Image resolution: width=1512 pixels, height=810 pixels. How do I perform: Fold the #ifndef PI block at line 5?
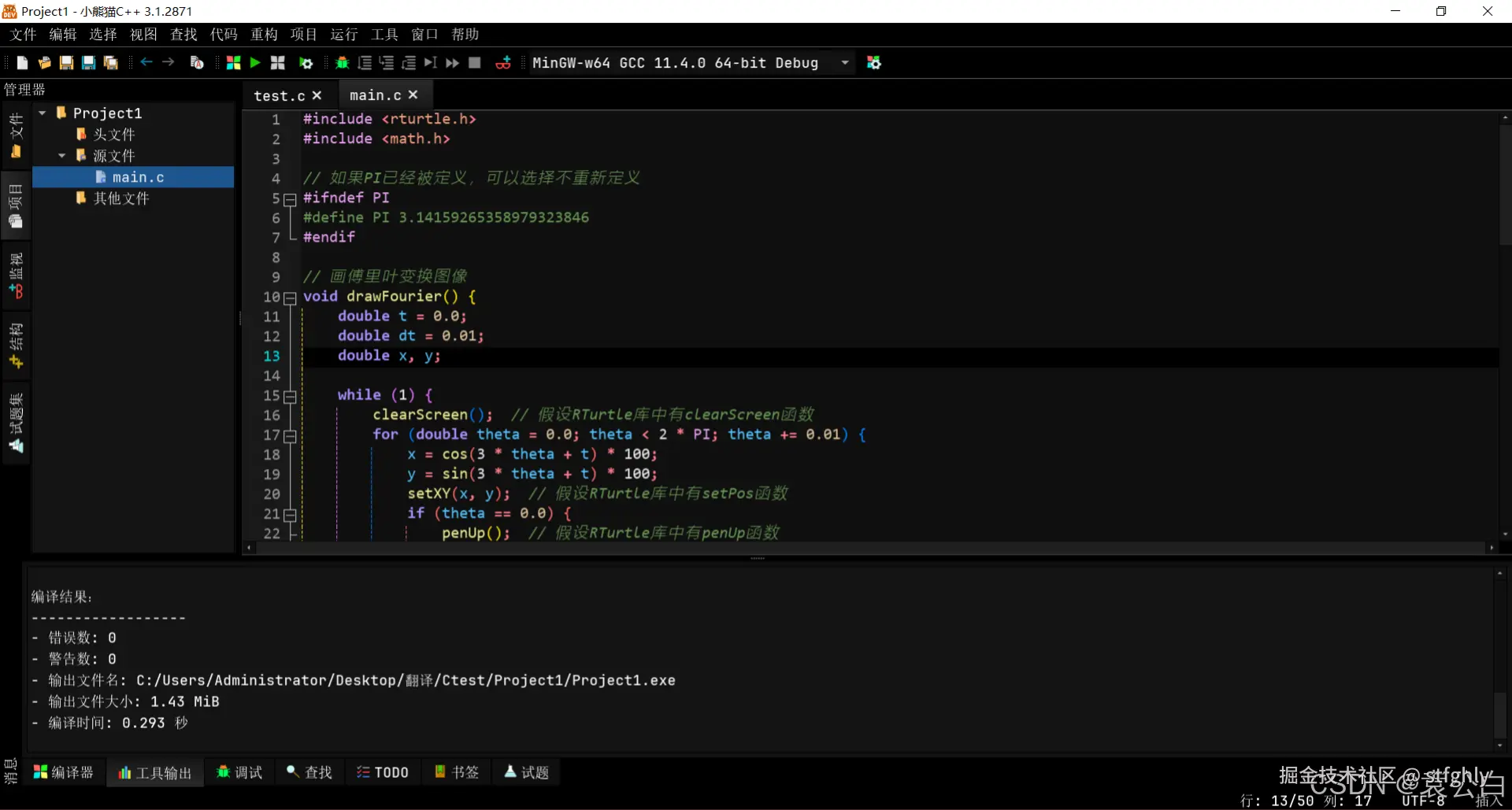click(x=290, y=199)
